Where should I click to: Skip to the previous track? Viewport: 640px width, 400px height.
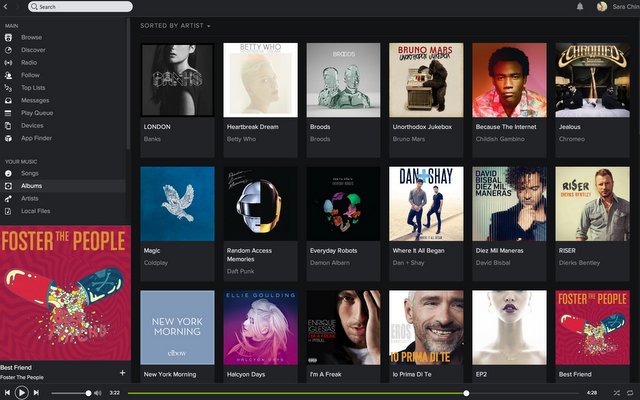[7, 393]
